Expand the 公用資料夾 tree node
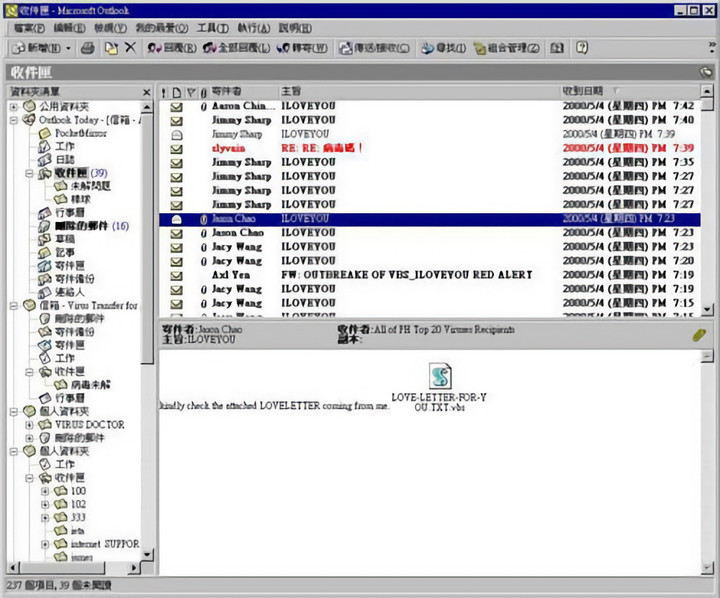The image size is (720, 598). tap(15, 105)
